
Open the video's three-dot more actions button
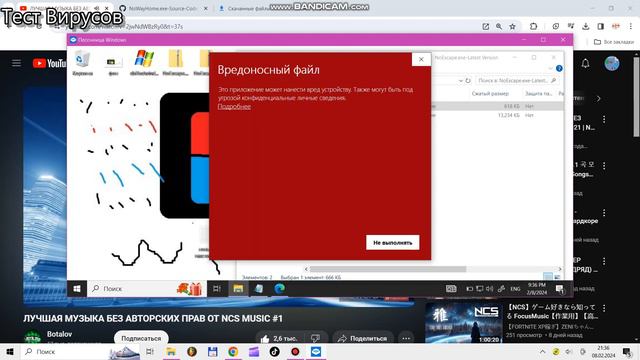[x=406, y=338]
